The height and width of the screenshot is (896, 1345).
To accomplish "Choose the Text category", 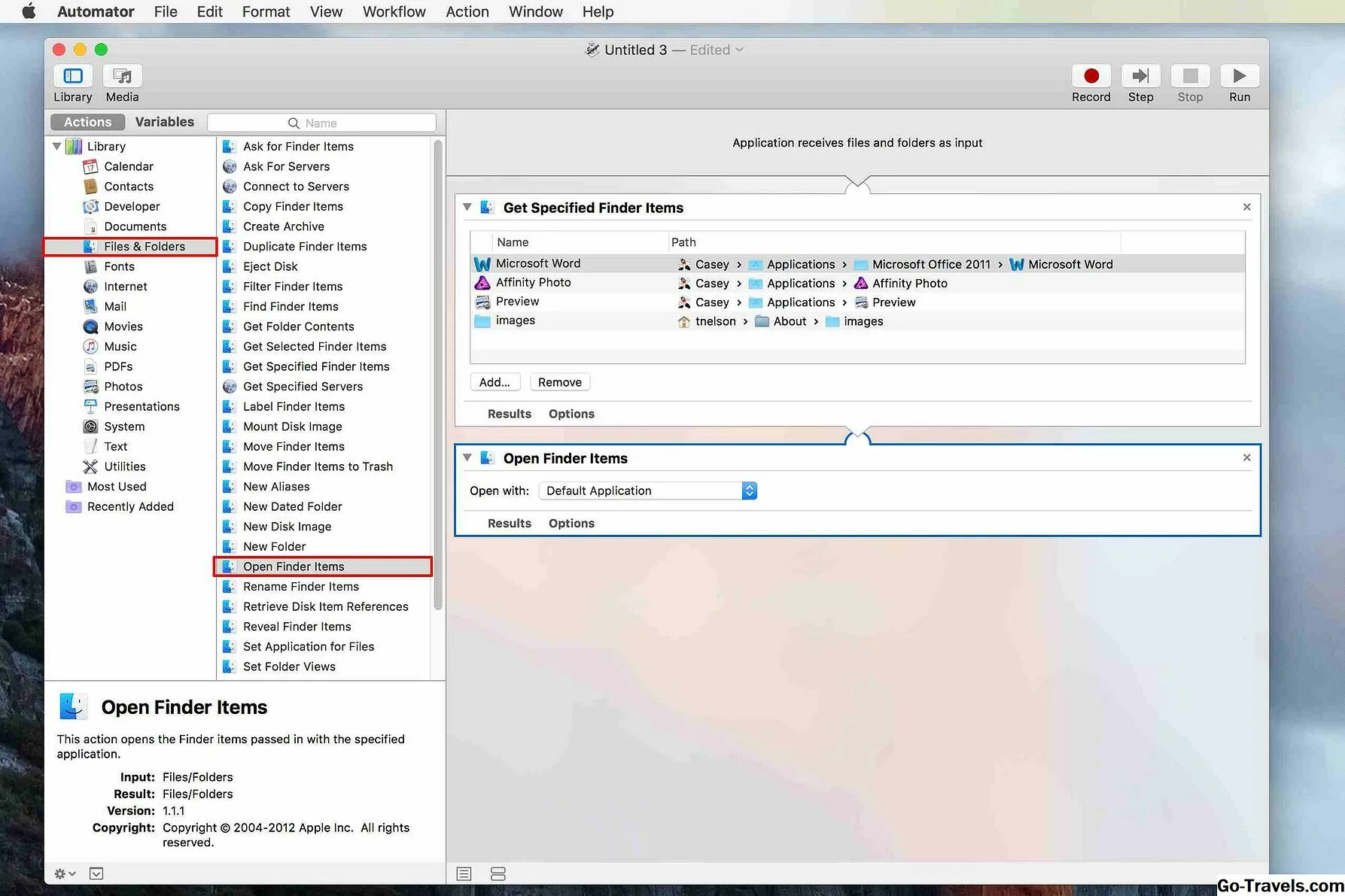I will [115, 446].
